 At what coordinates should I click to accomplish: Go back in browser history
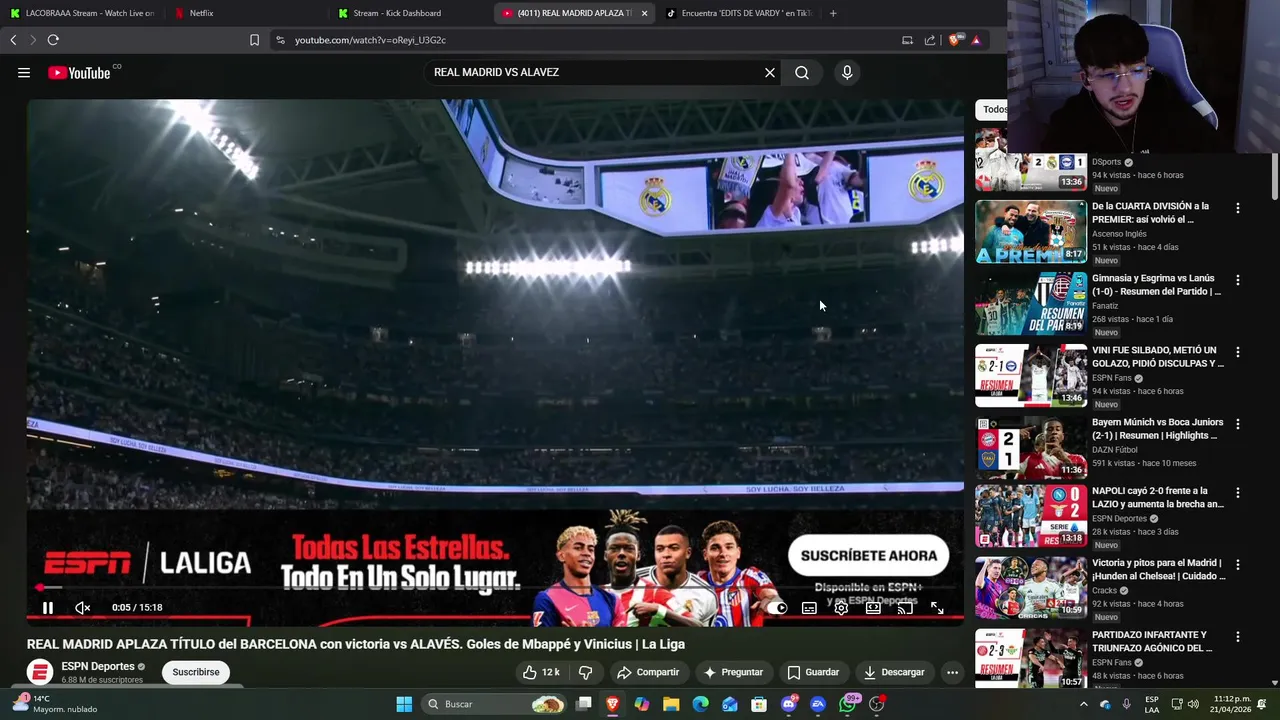(13, 40)
